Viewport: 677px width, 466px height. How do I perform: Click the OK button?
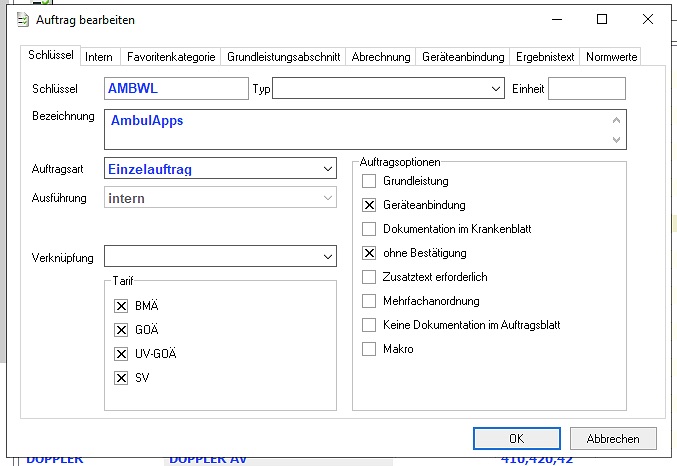[x=516, y=438]
